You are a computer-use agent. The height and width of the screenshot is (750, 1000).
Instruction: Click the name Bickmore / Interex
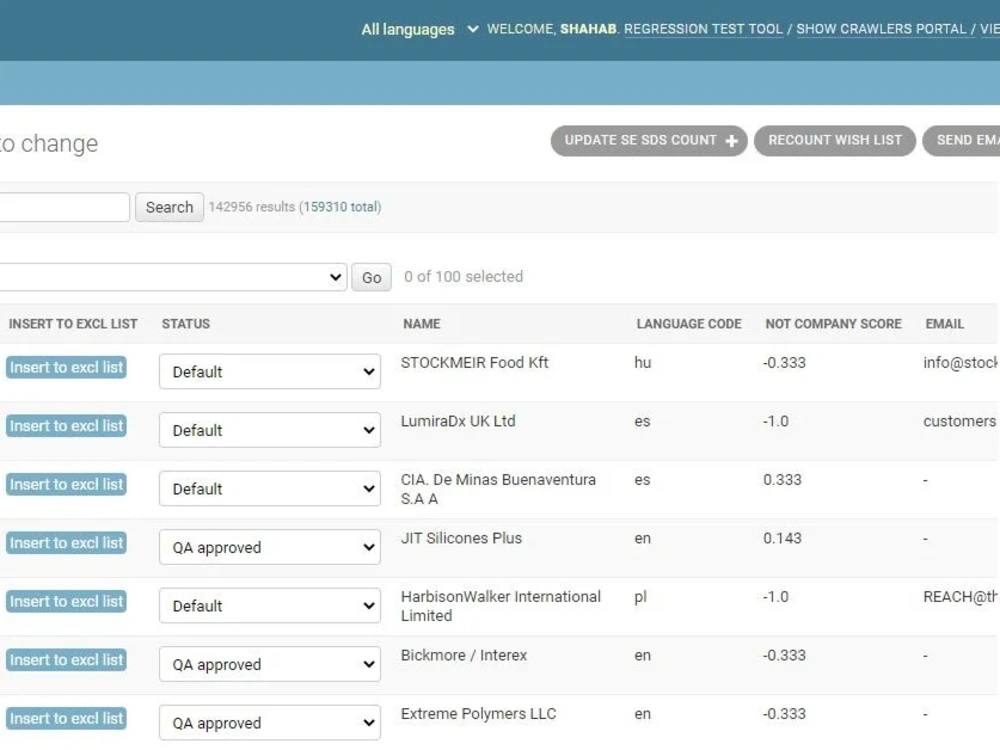pos(464,656)
